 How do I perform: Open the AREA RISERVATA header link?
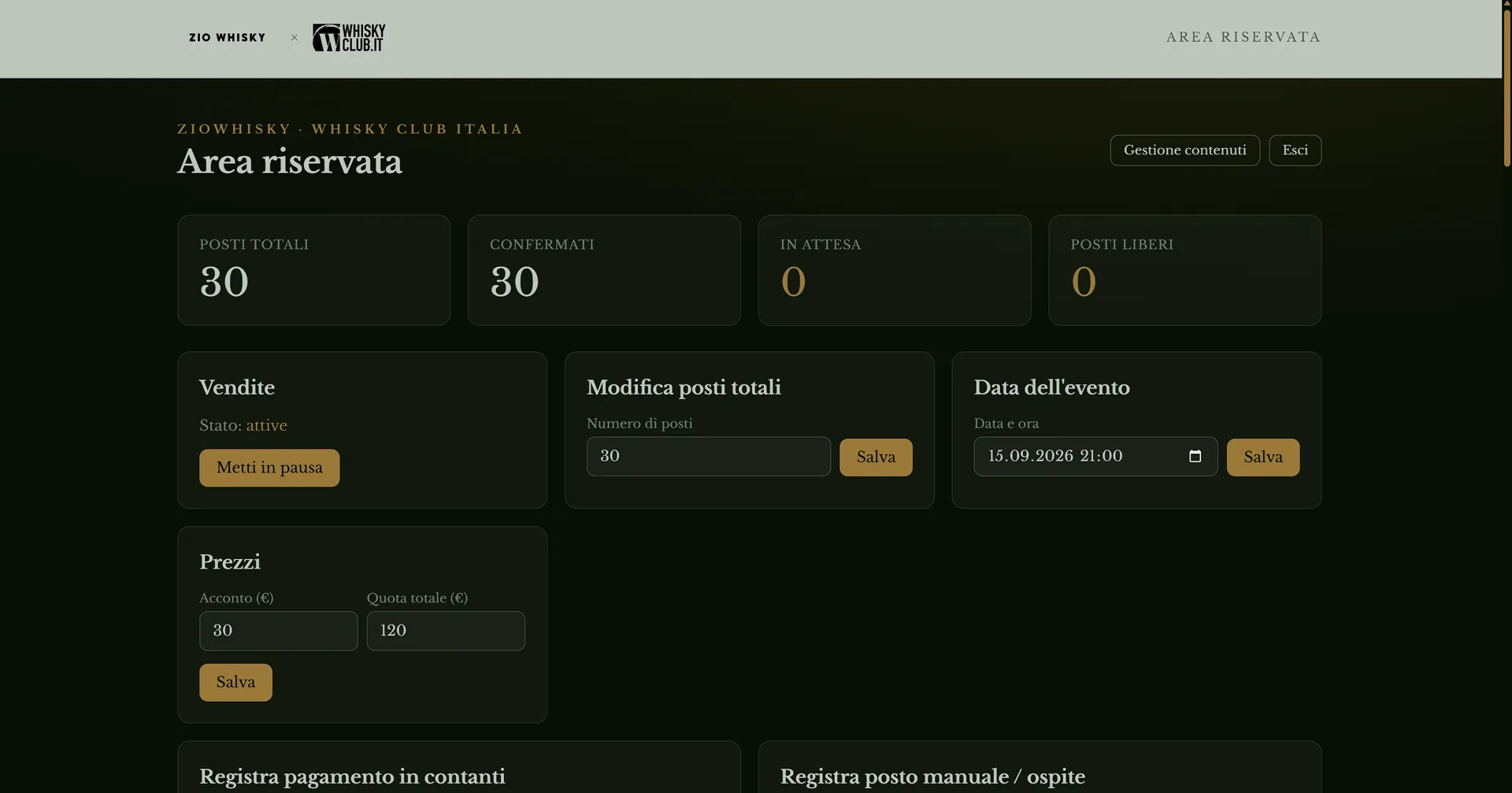1243,37
